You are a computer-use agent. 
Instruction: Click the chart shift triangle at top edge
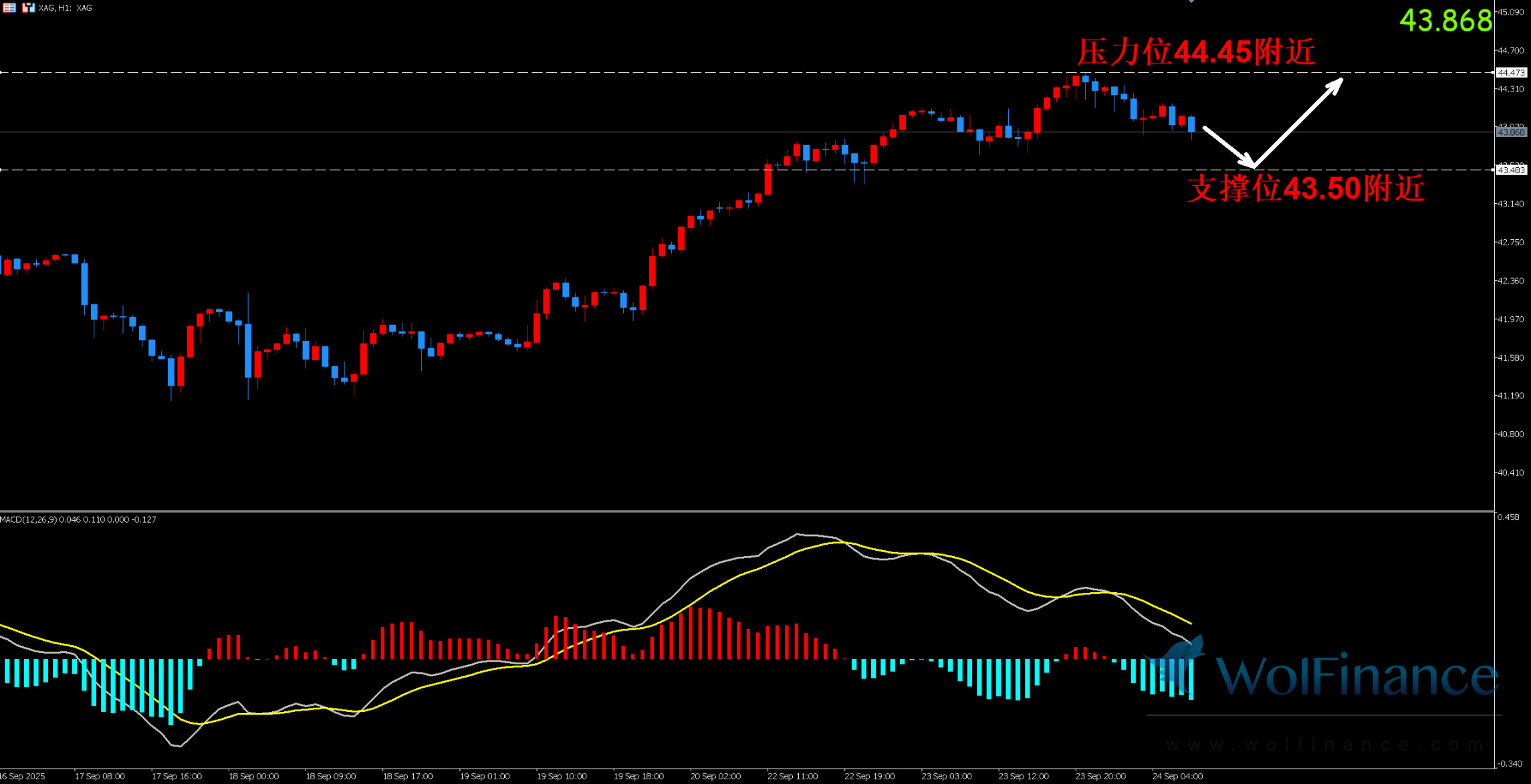pos(1191,2)
